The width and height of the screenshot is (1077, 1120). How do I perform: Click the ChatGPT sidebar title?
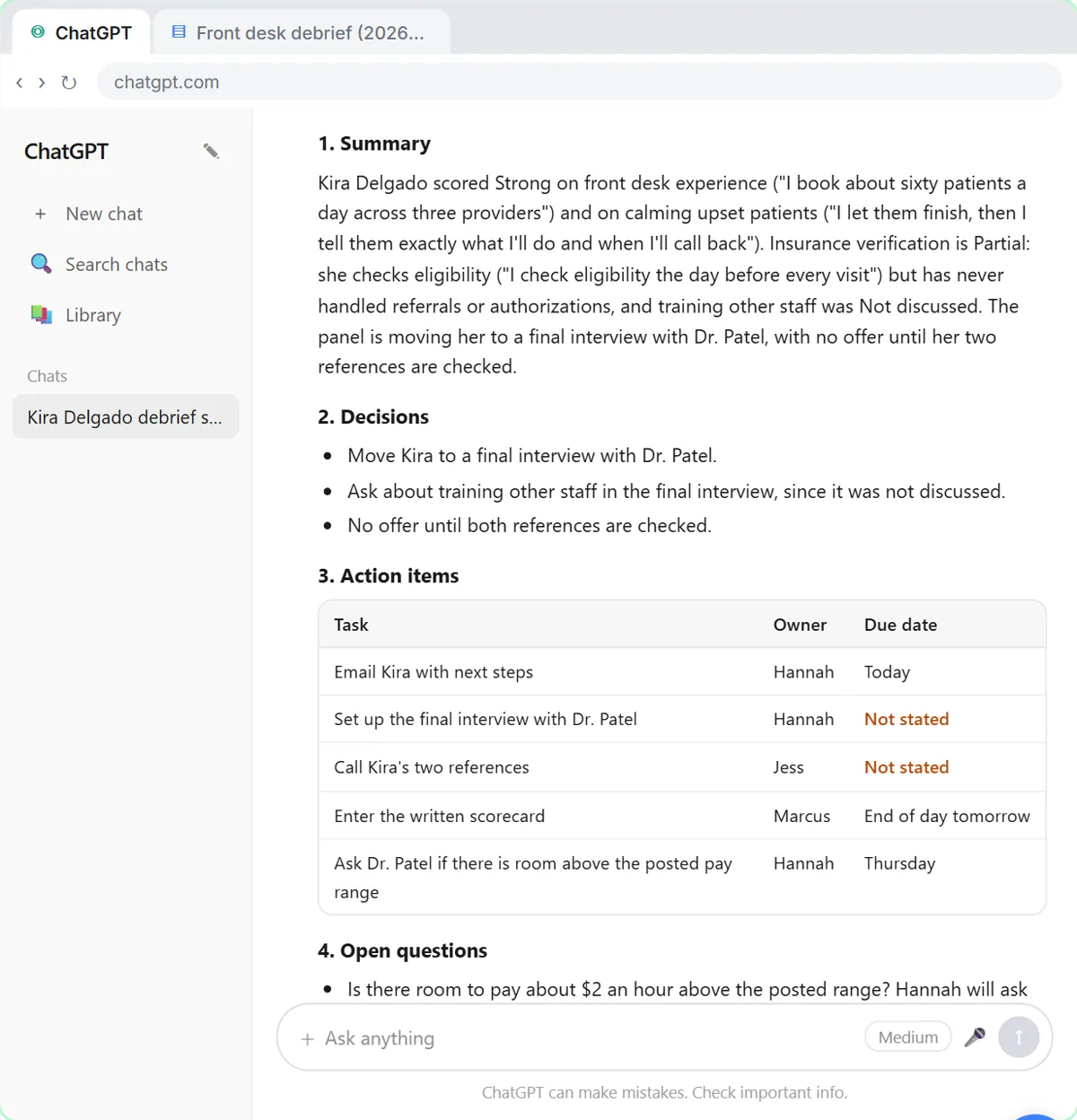pyautogui.click(x=66, y=152)
